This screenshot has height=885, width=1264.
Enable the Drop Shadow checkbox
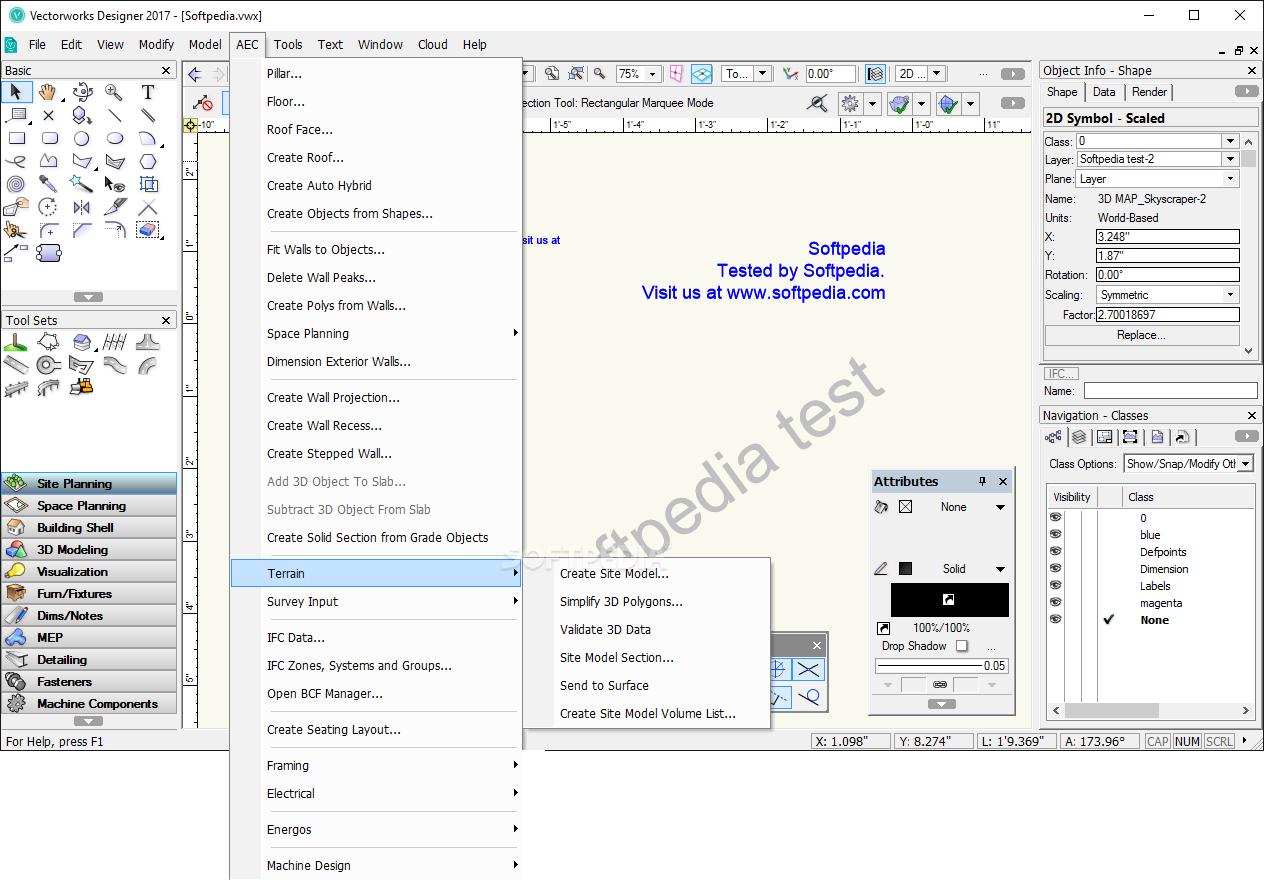click(x=962, y=646)
